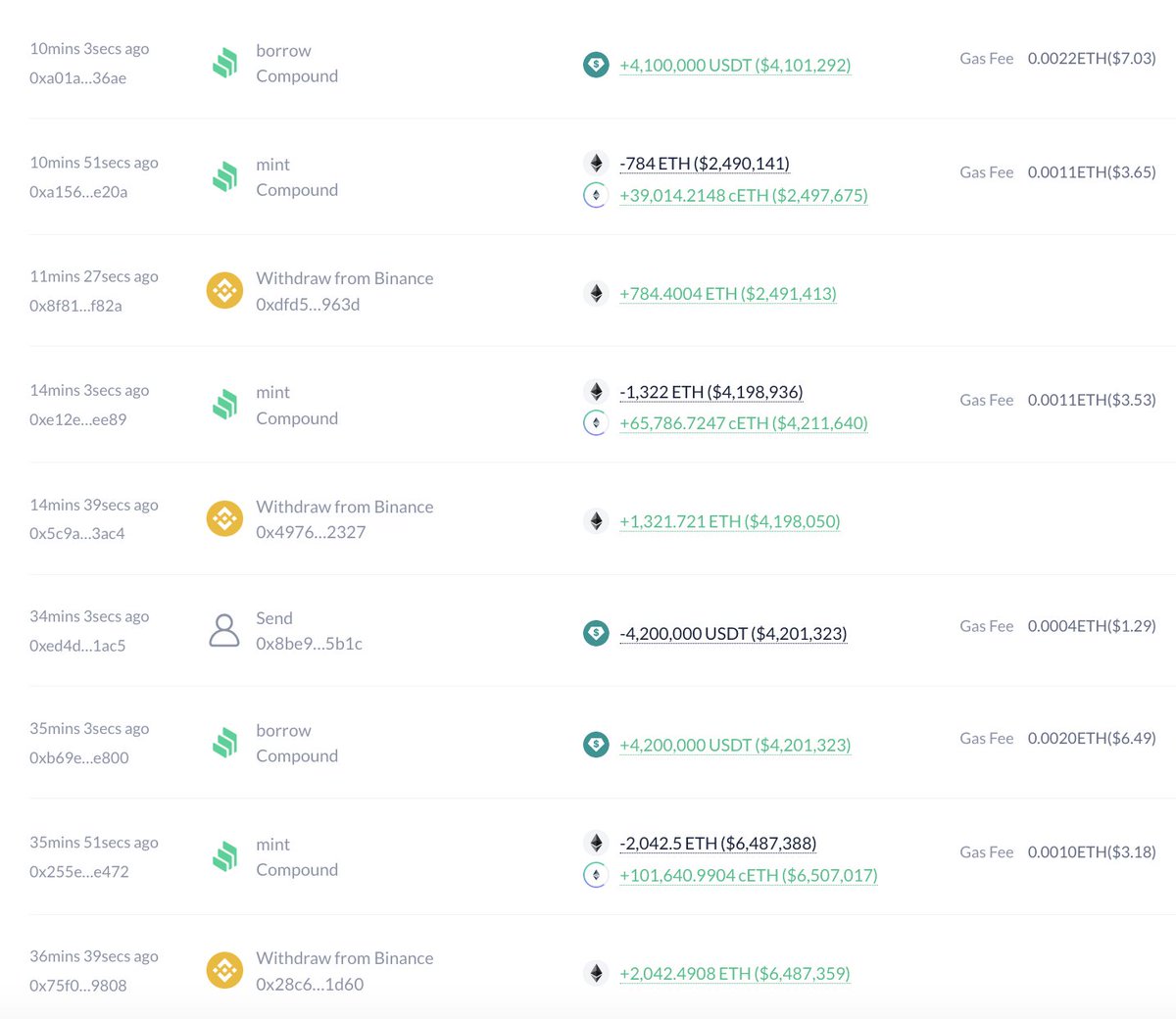The image size is (1176, 1019).
Task: Click Binance icon in 14mins 39secs ago row
Action: (224, 518)
